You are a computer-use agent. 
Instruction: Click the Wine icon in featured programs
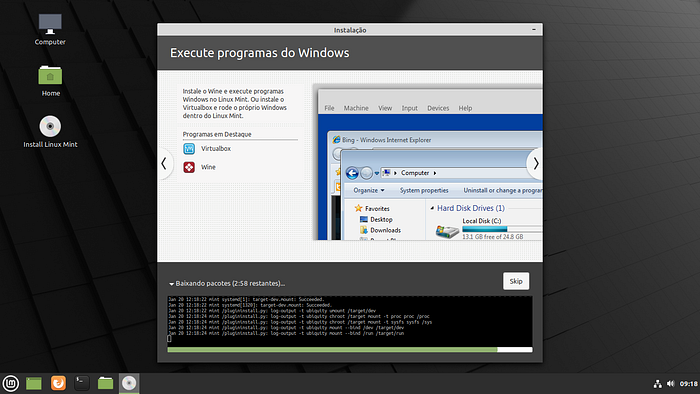point(189,167)
